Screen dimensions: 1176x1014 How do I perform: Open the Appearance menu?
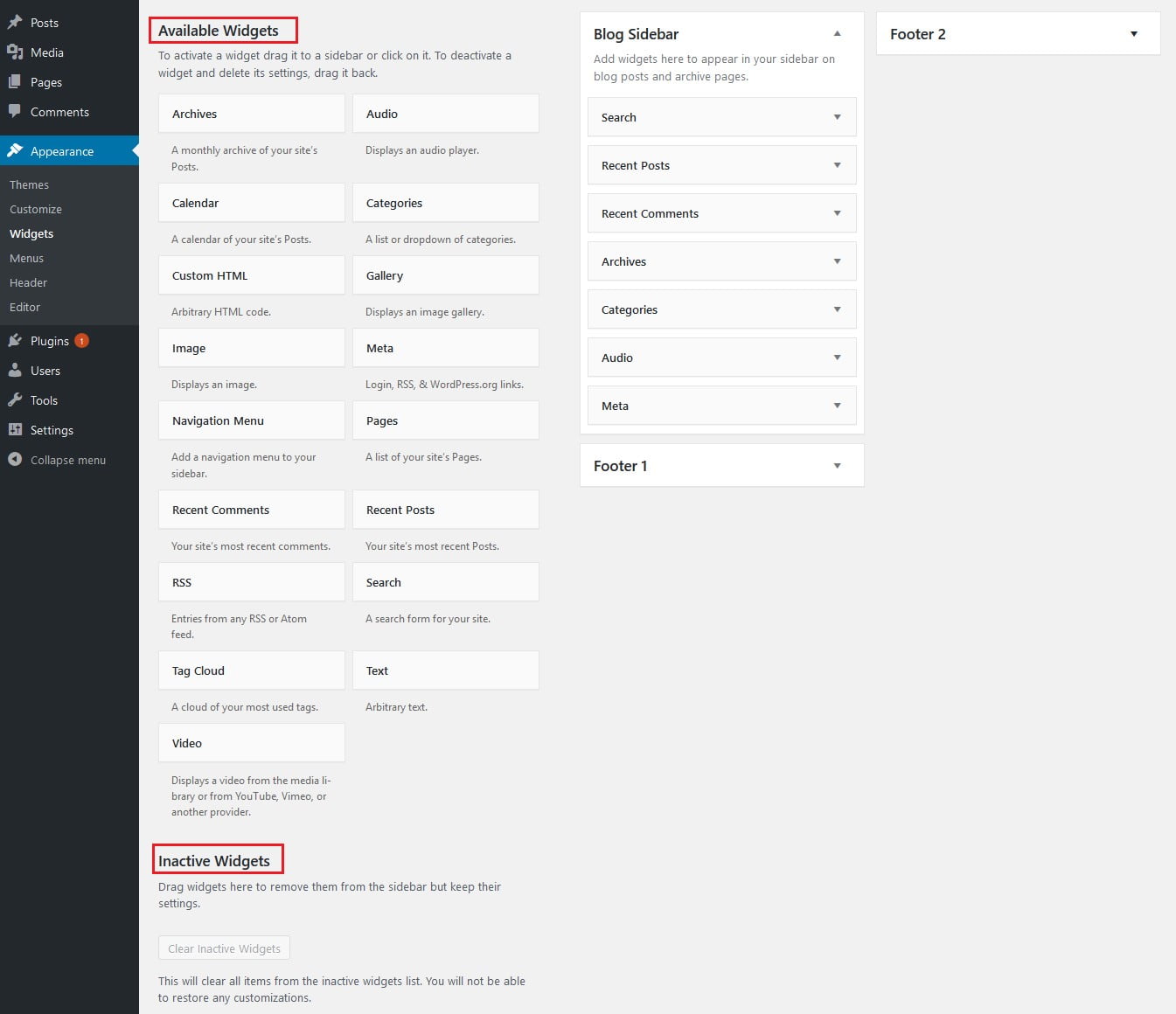tap(62, 151)
